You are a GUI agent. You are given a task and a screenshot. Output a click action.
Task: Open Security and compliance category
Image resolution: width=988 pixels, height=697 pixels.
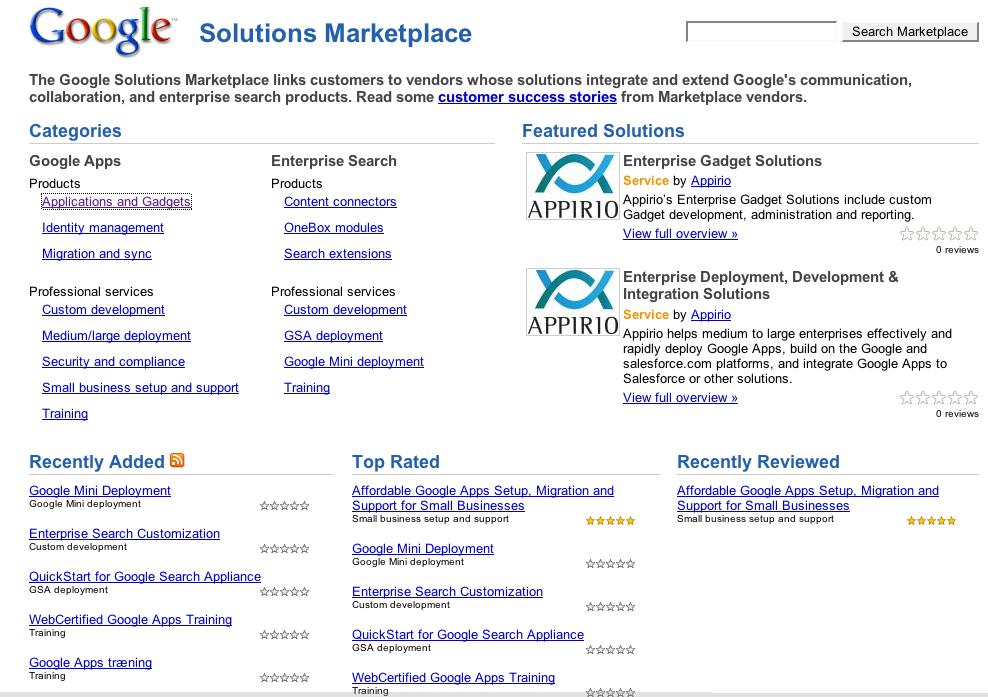click(113, 361)
